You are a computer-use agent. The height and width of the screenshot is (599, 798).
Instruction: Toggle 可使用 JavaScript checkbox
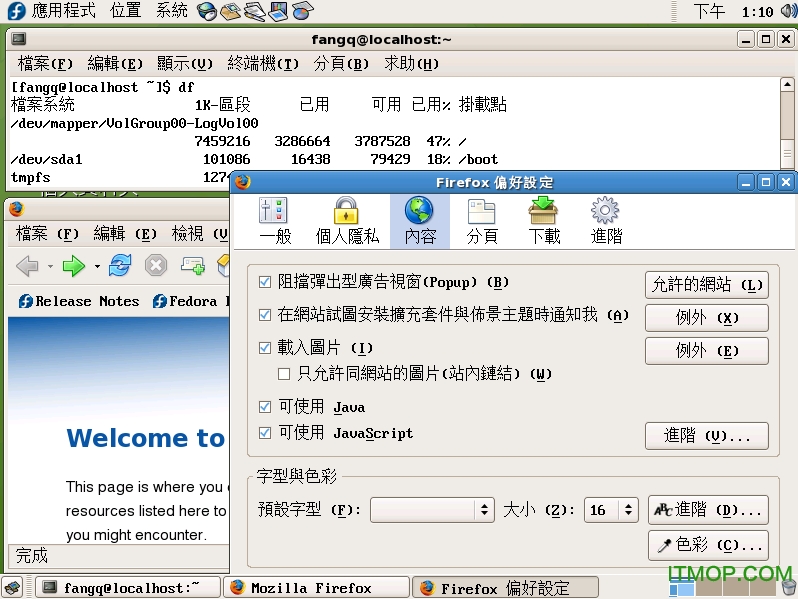pos(265,433)
